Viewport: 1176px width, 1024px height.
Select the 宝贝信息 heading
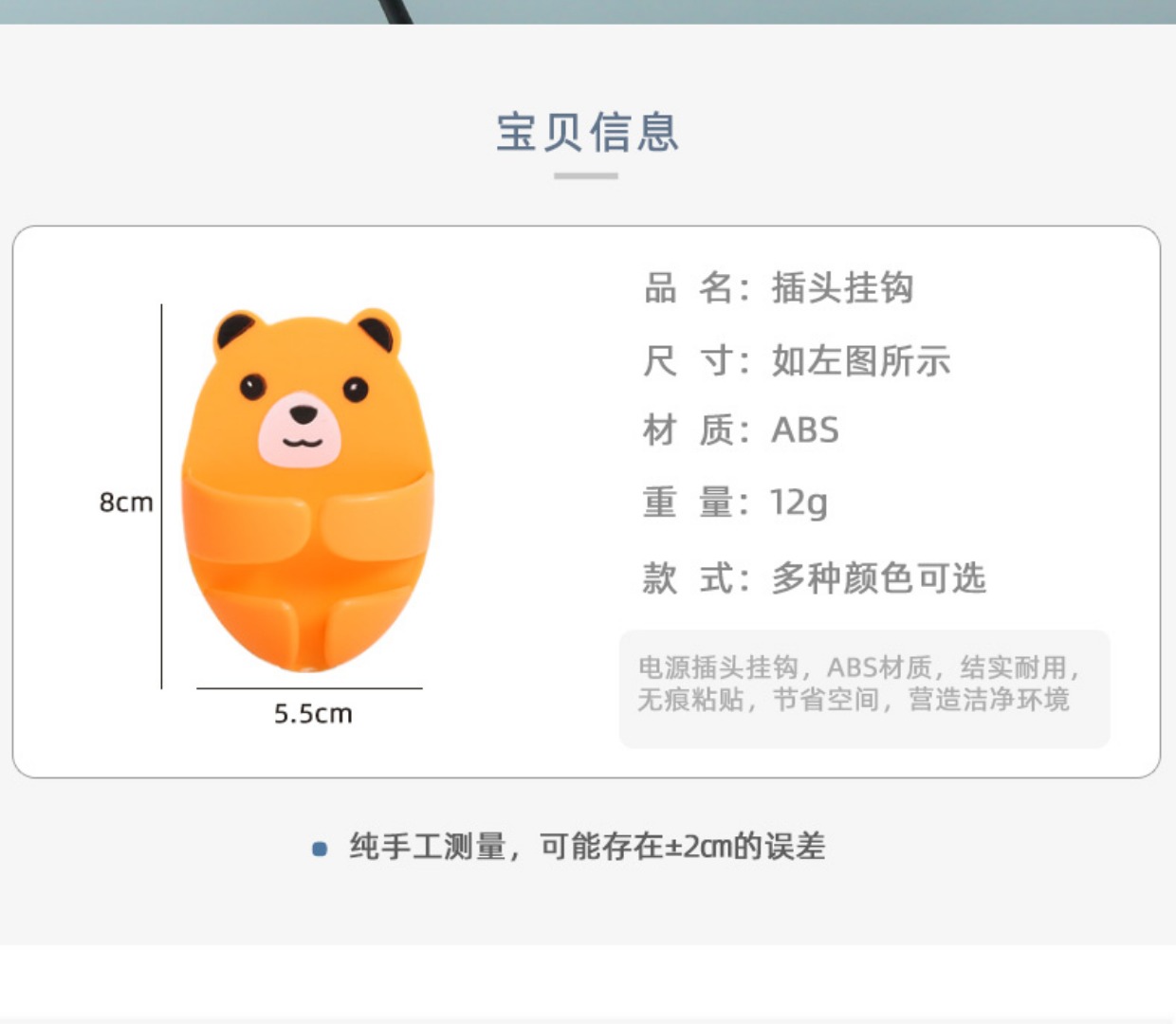coord(587,132)
